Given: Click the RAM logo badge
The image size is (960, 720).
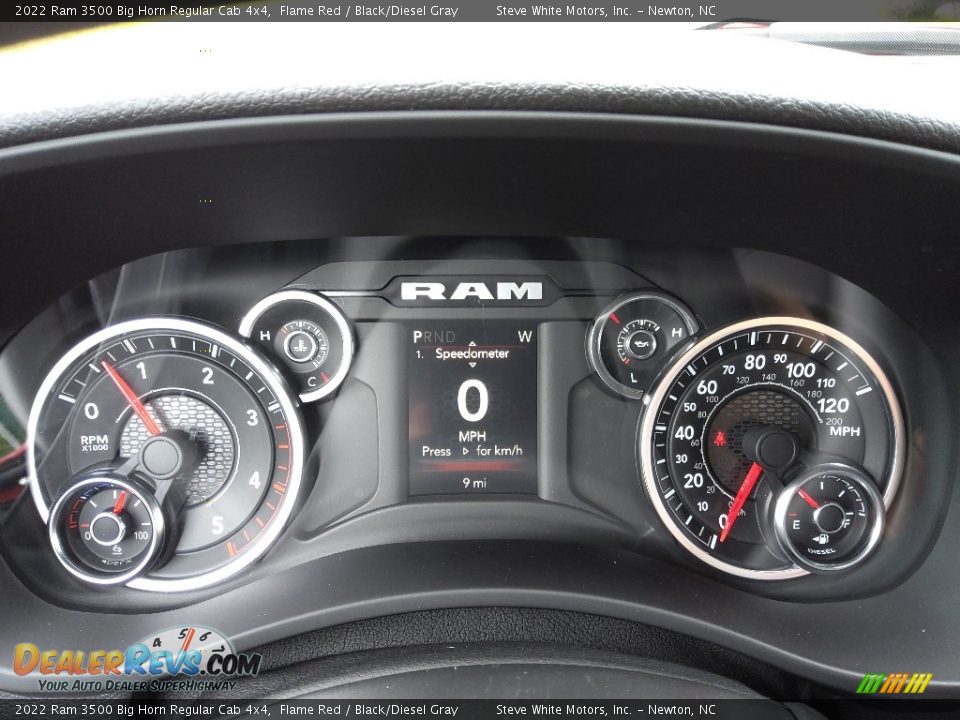Looking at the screenshot, I should [471, 291].
